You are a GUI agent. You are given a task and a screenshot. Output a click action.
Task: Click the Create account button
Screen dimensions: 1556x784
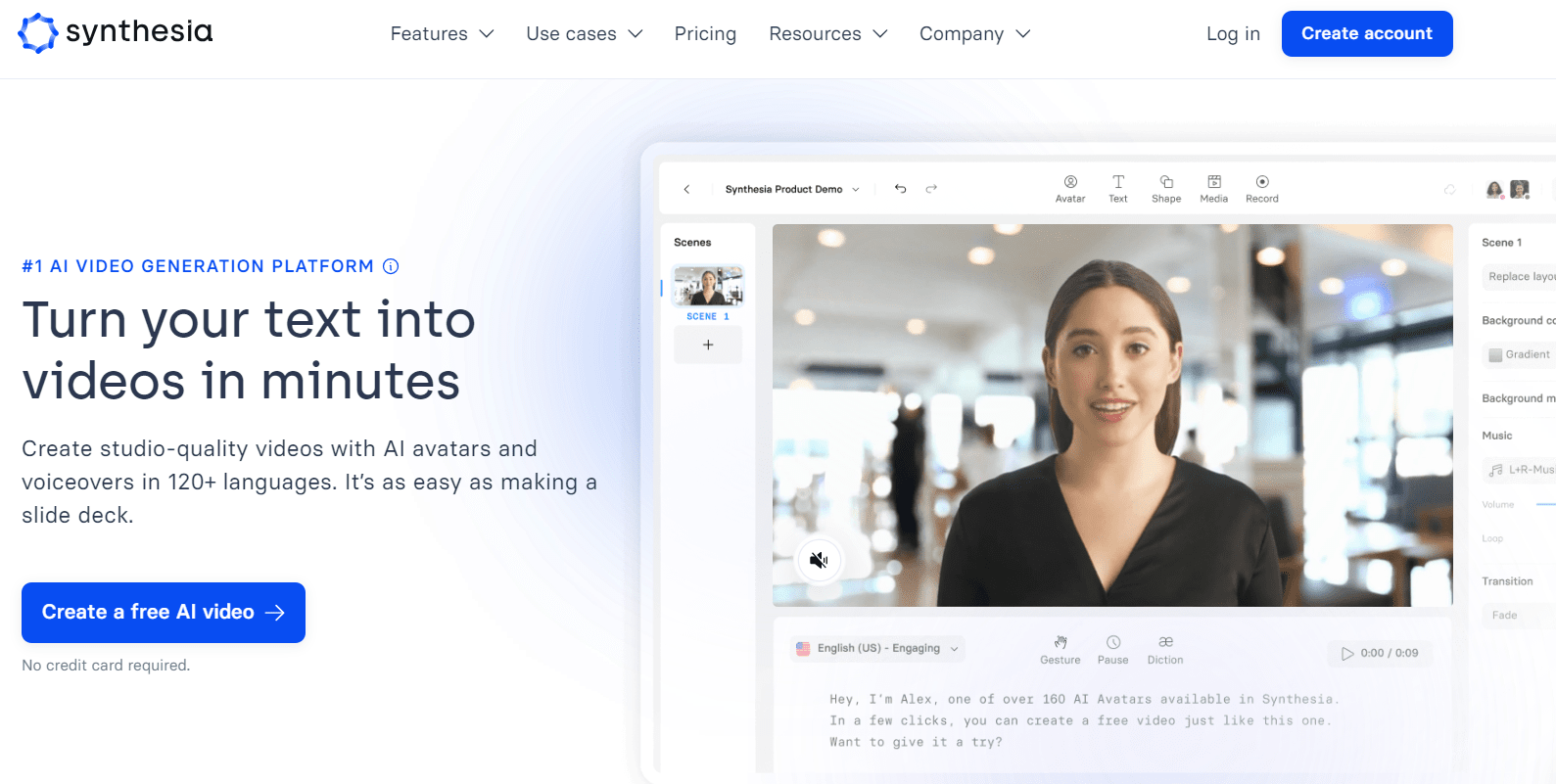point(1367,33)
